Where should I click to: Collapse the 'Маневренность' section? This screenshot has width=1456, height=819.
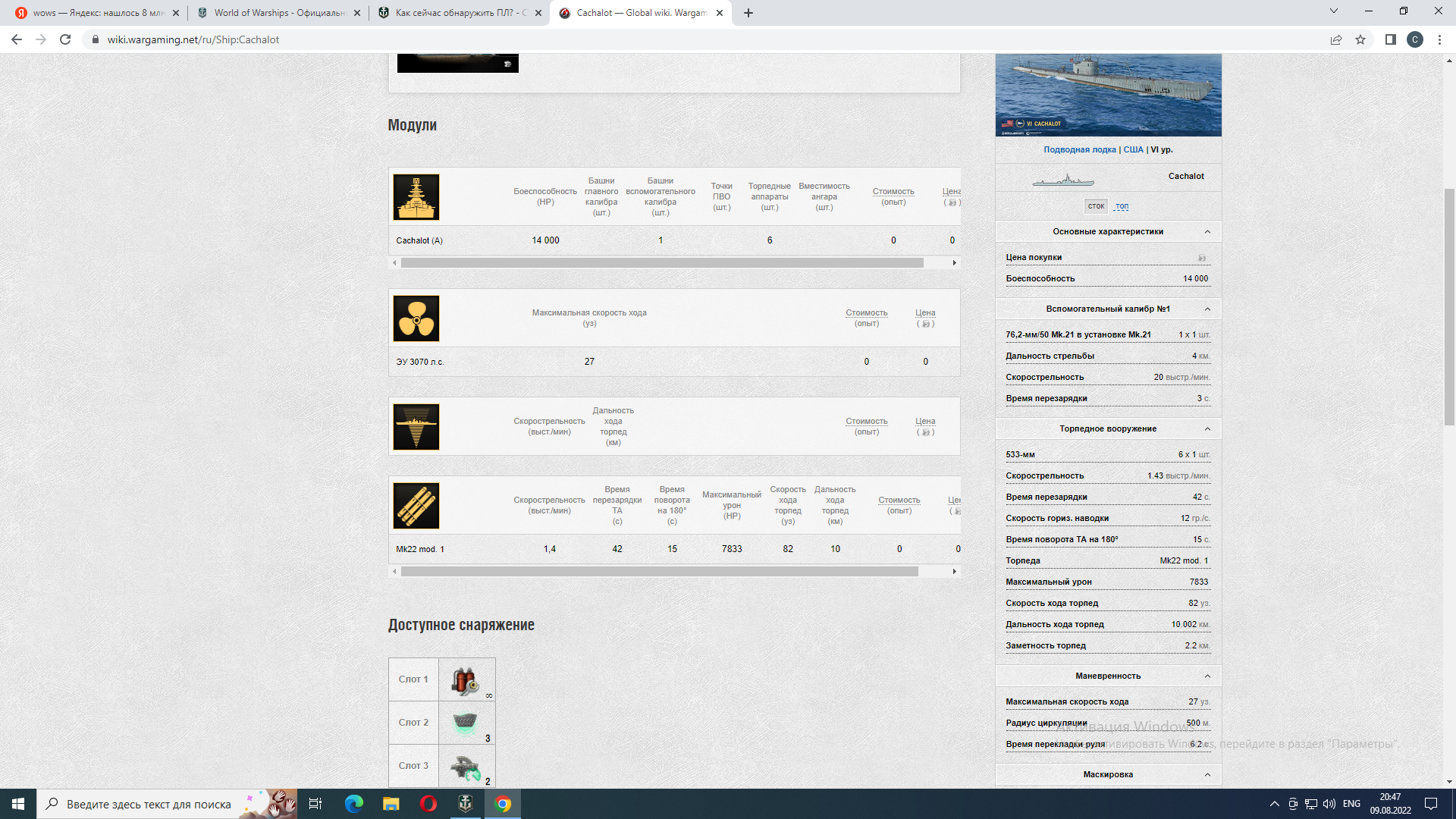[1207, 676]
